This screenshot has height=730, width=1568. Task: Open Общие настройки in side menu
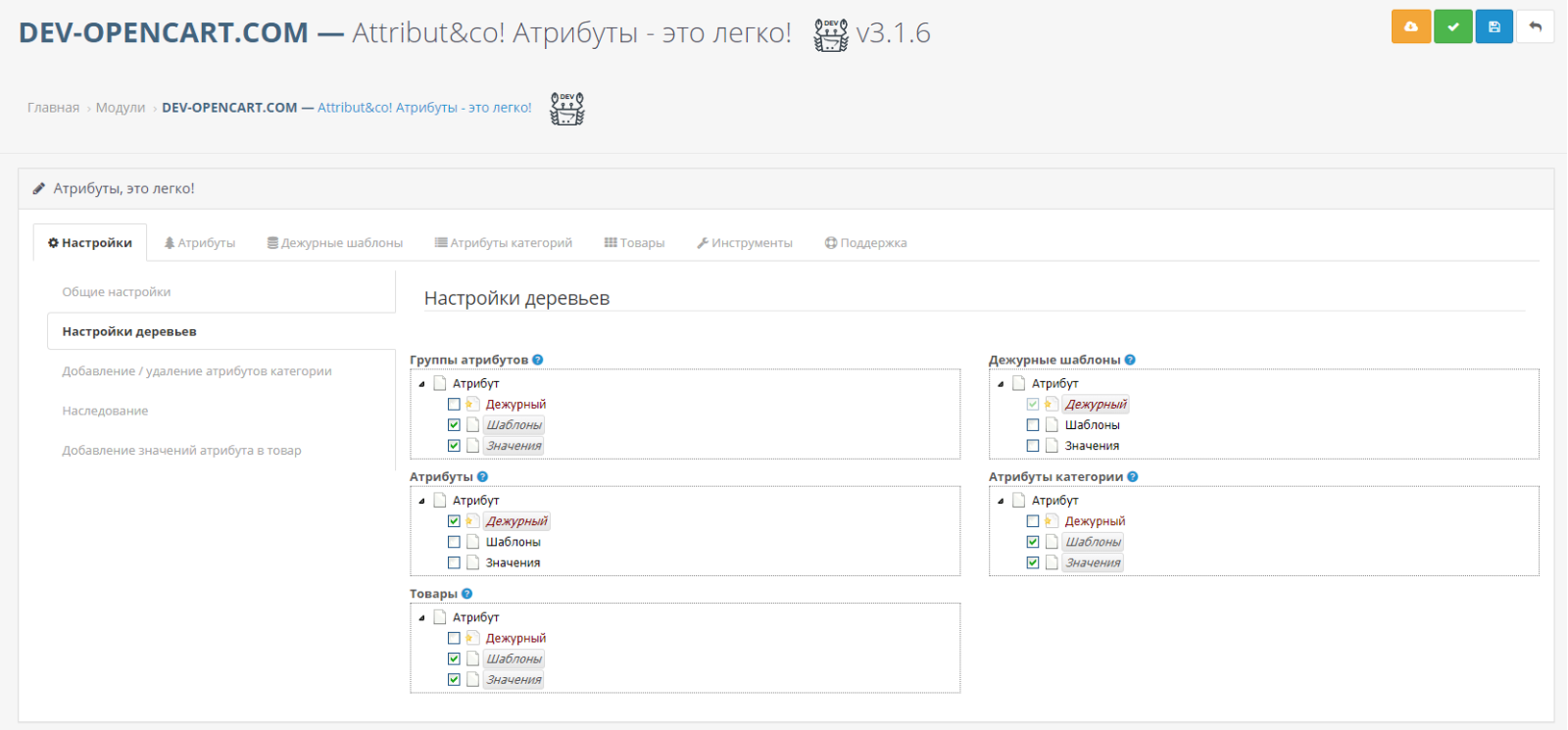[x=221, y=292]
